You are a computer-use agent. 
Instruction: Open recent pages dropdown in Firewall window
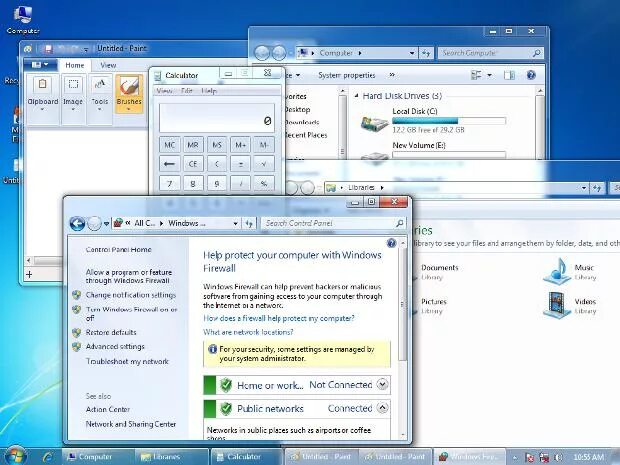click(x=106, y=223)
